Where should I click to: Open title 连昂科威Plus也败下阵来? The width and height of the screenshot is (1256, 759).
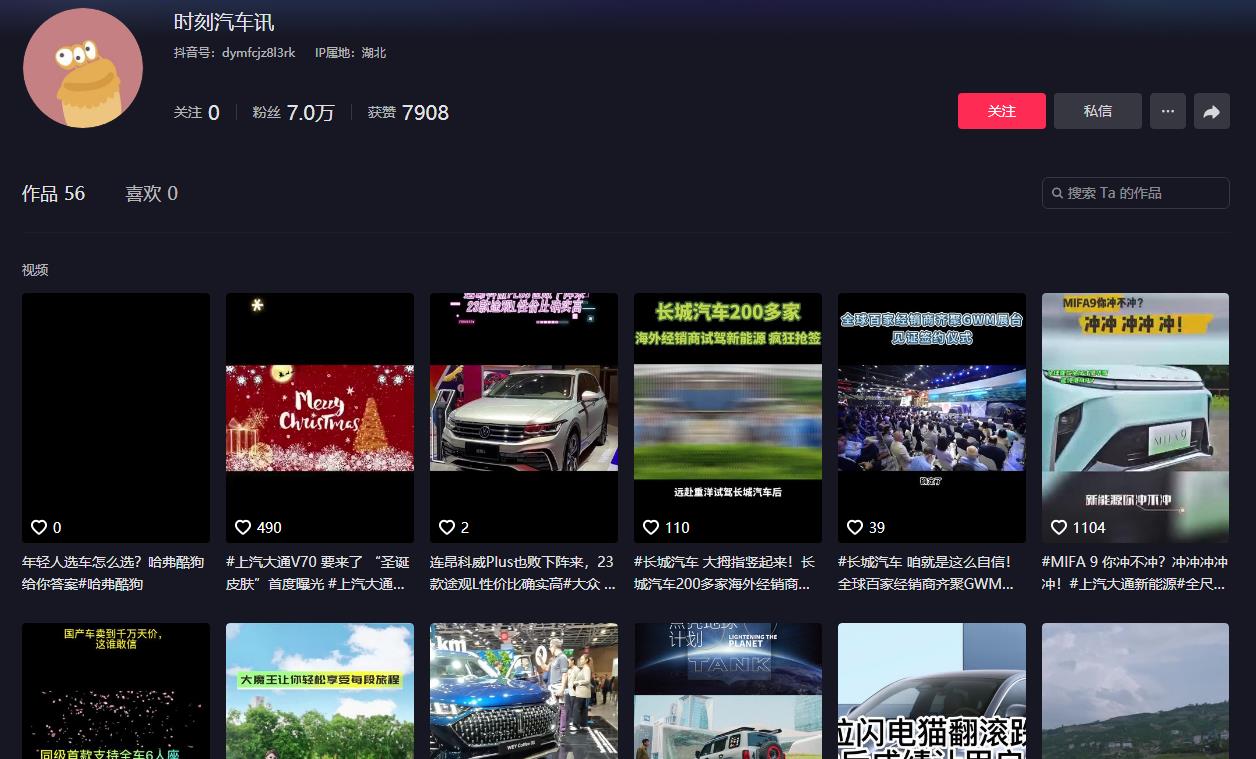tap(523, 573)
